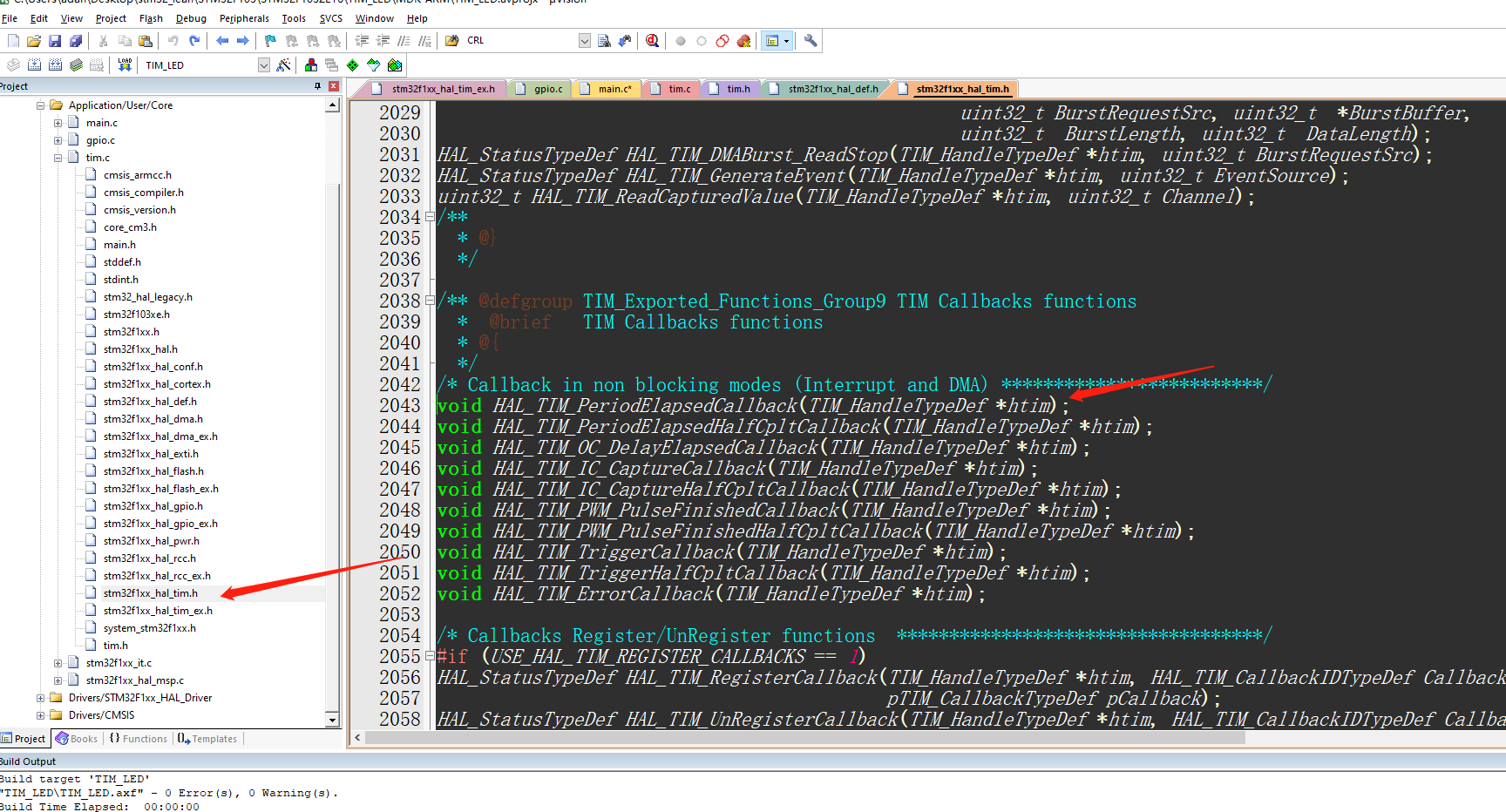Open configuration using the wrench icon
Image resolution: width=1506 pixels, height=812 pixels.
pos(811,41)
